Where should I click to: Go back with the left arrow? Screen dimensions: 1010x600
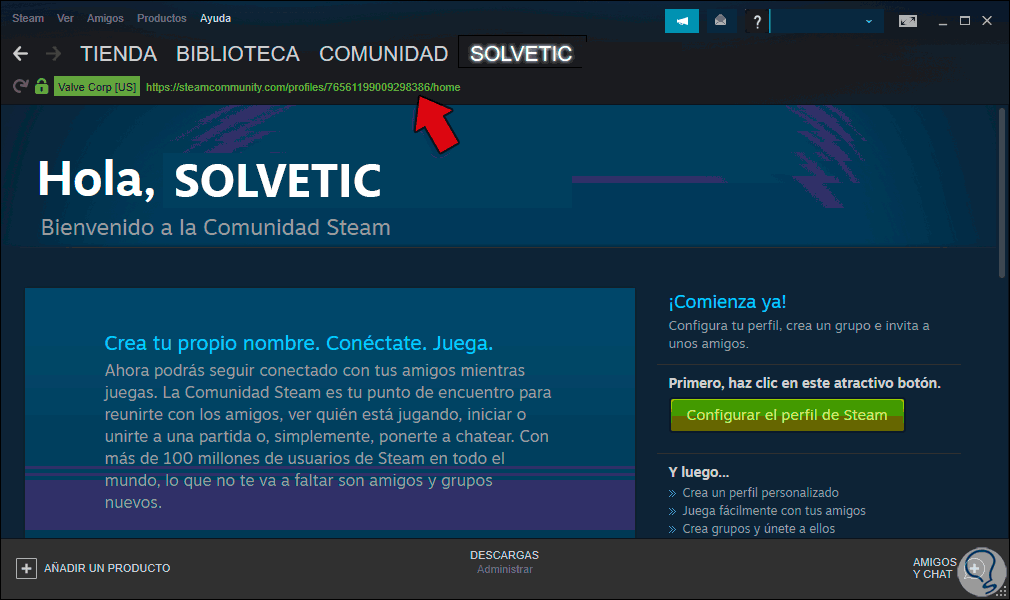21,53
